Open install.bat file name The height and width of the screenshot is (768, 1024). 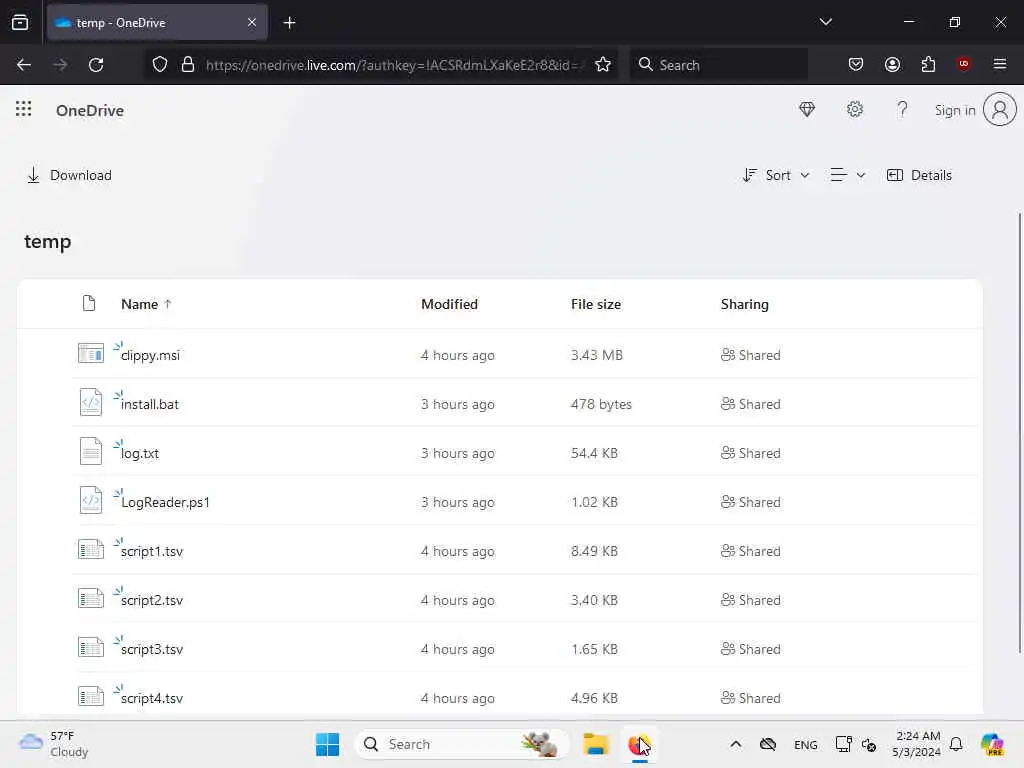click(150, 404)
